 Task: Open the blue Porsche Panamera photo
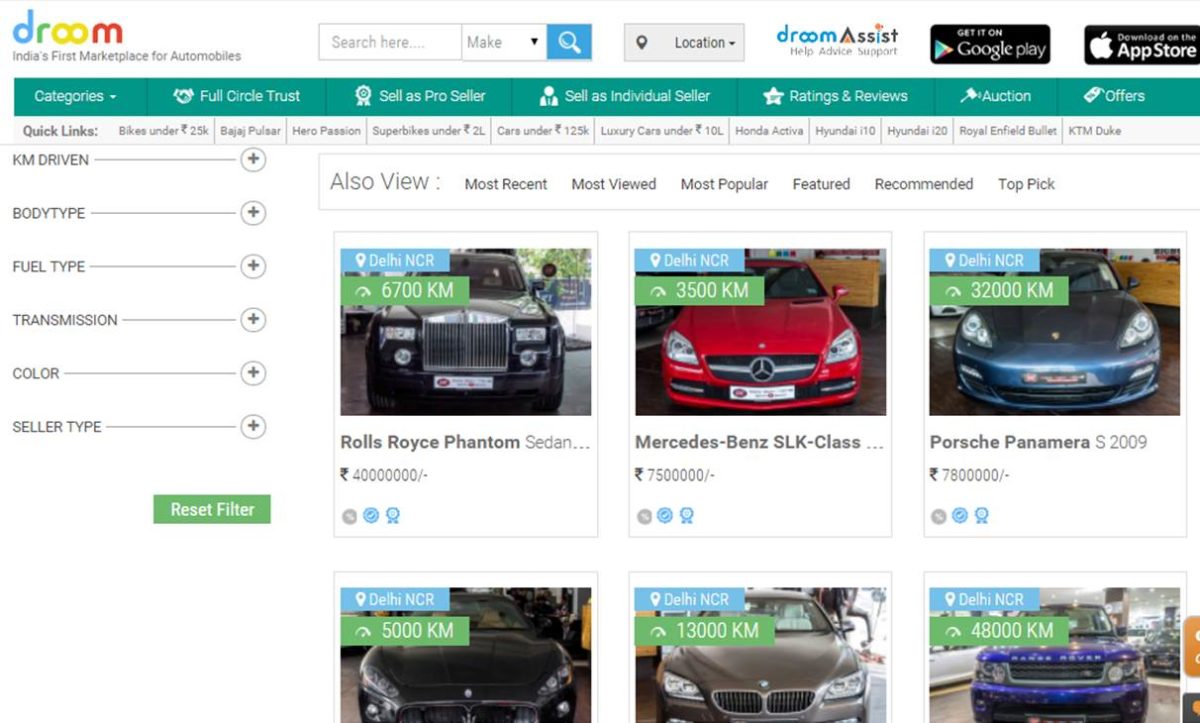1055,332
